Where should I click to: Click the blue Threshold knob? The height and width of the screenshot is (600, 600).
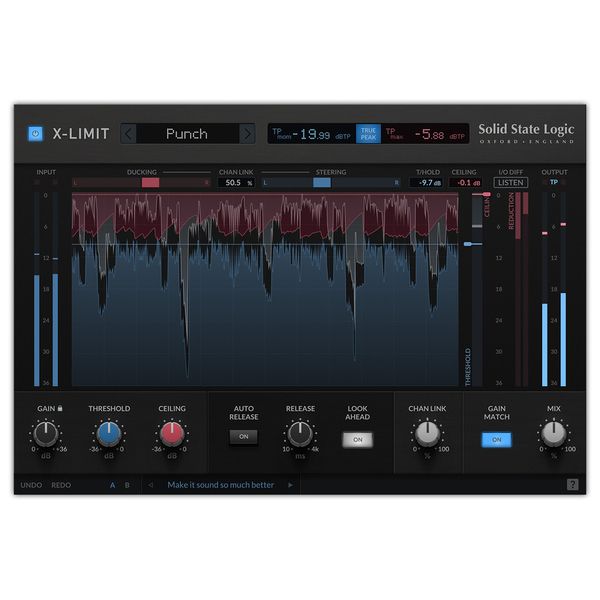click(109, 434)
